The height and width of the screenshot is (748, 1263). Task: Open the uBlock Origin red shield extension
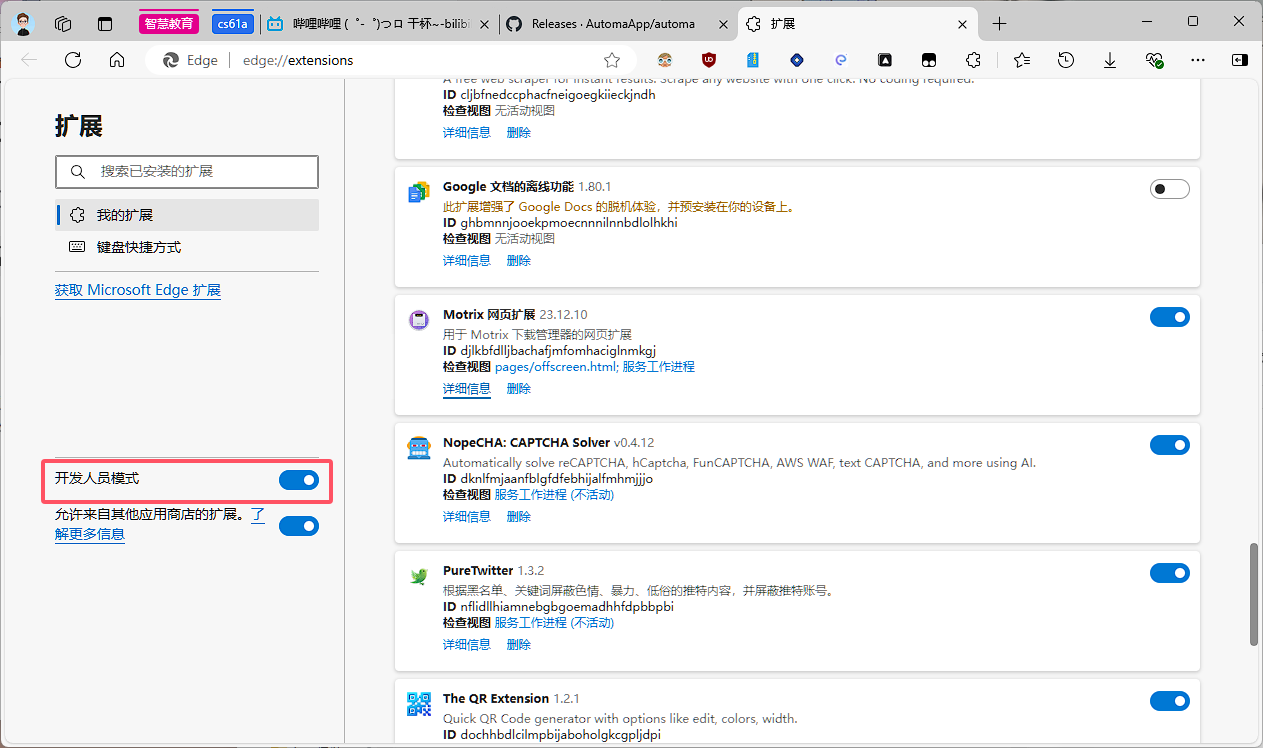tap(709, 60)
